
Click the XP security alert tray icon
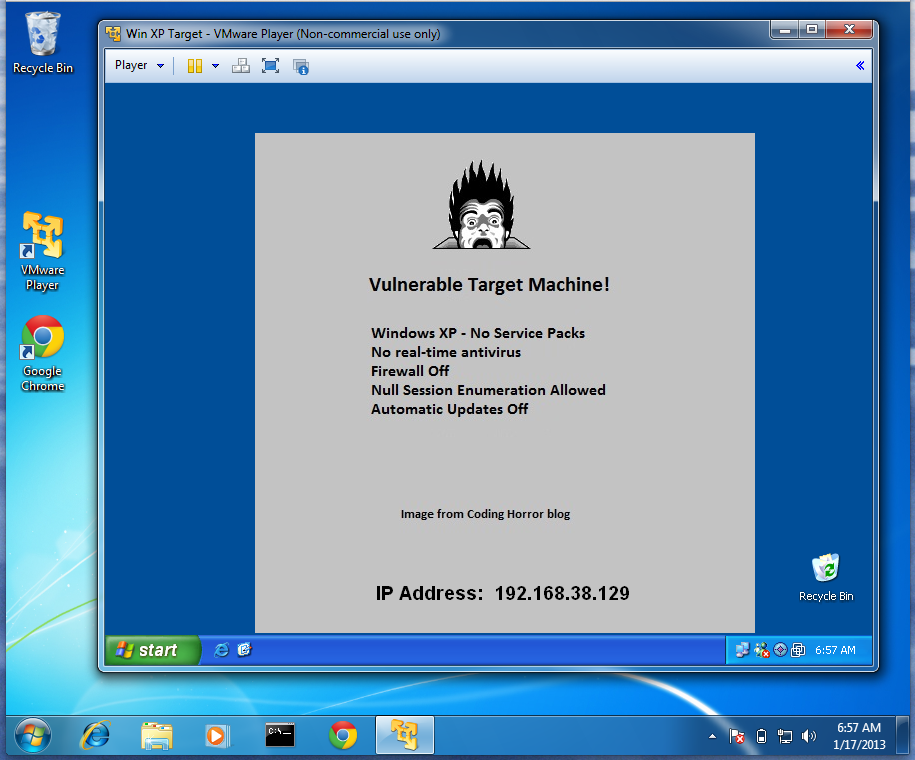pyautogui.click(x=762, y=650)
